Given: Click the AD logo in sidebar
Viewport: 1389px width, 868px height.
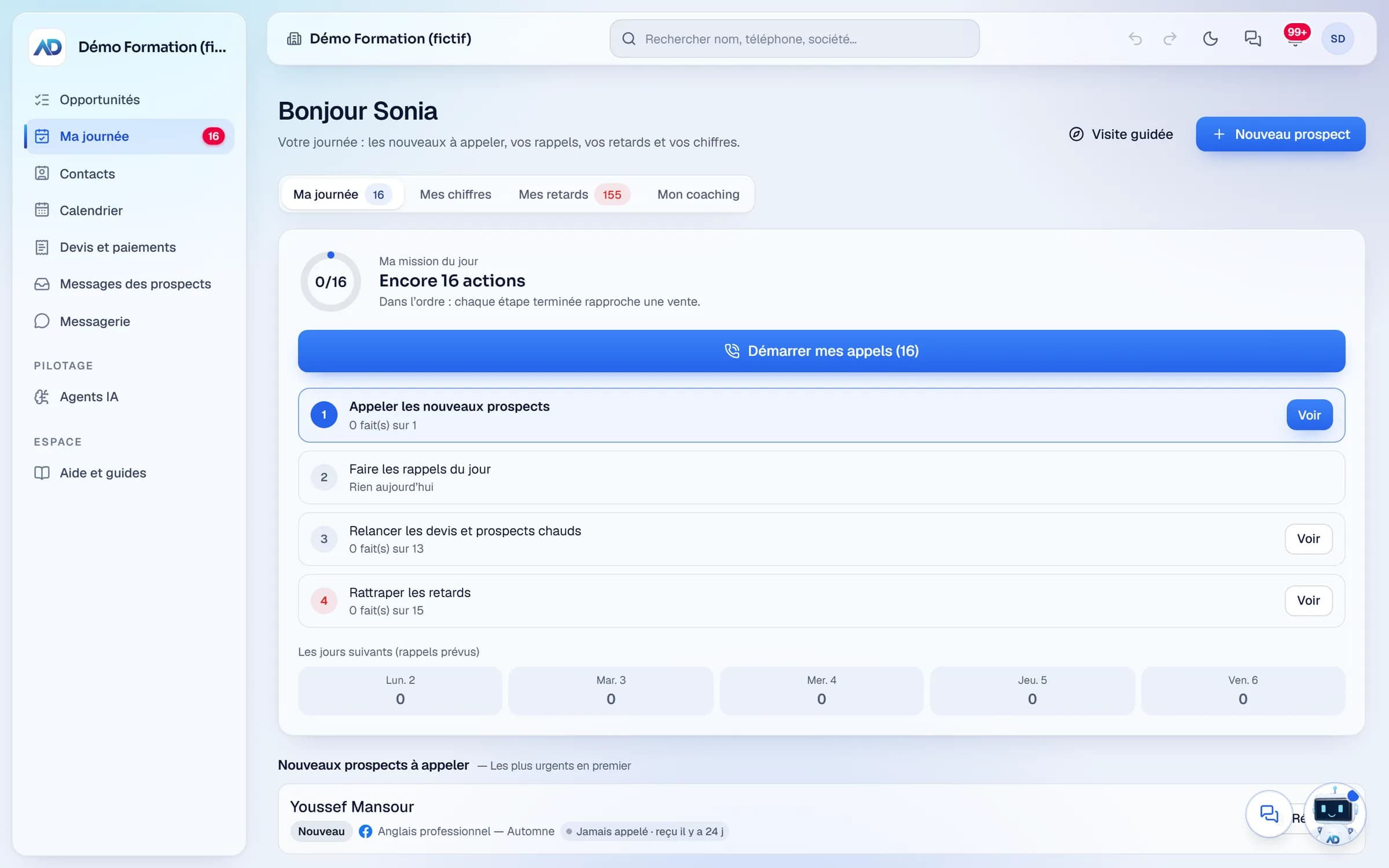Looking at the screenshot, I should point(47,47).
